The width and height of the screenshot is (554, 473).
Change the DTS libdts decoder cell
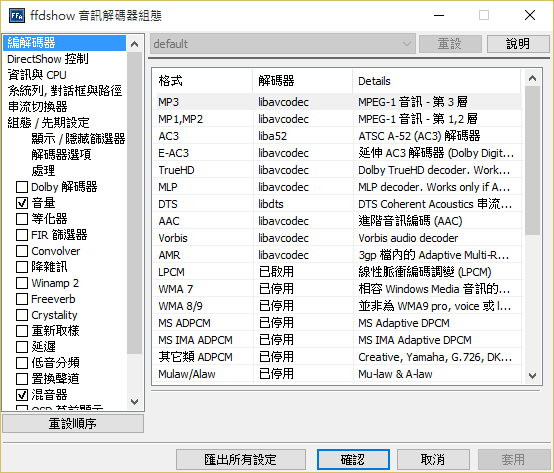pyautogui.click(x=271, y=204)
